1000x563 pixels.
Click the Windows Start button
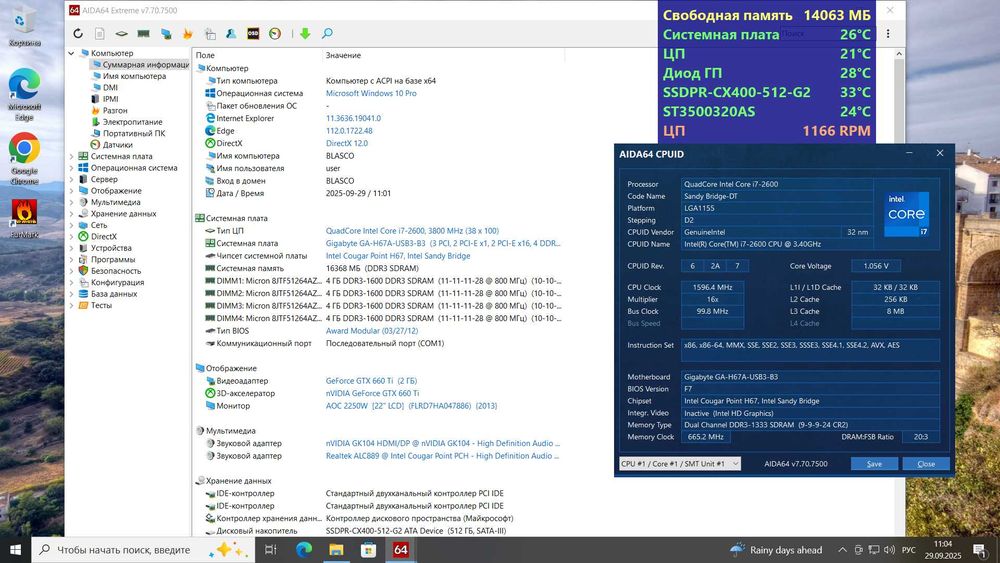tap(15, 550)
